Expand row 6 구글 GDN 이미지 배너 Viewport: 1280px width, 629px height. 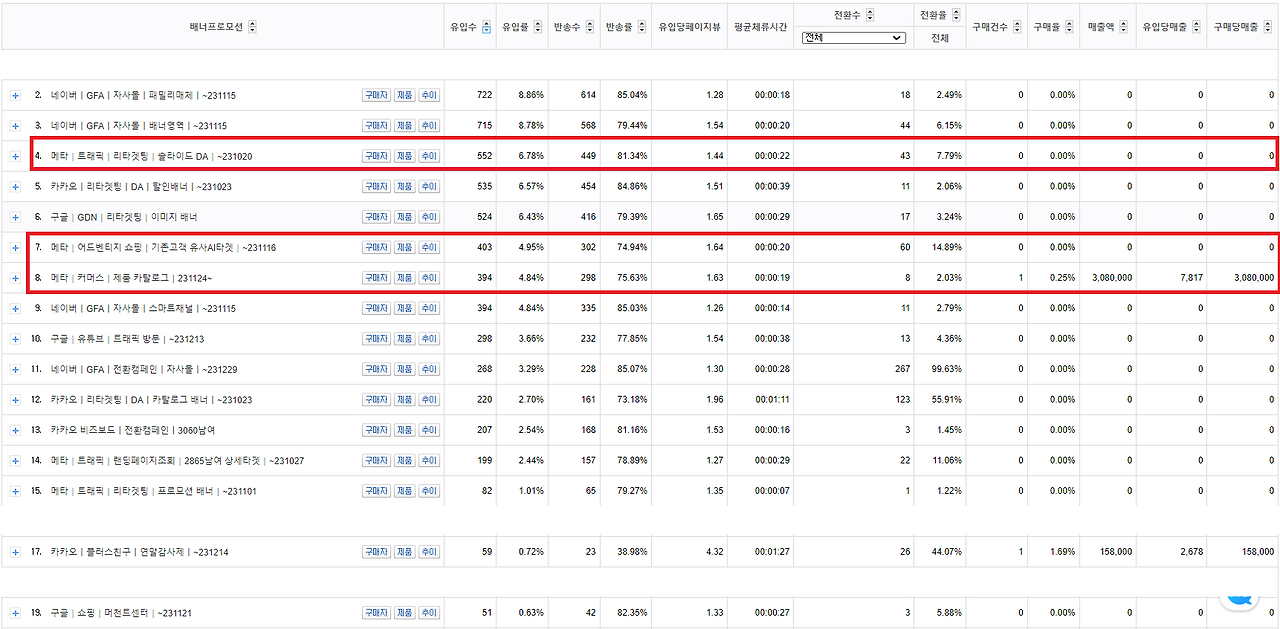pos(15,217)
